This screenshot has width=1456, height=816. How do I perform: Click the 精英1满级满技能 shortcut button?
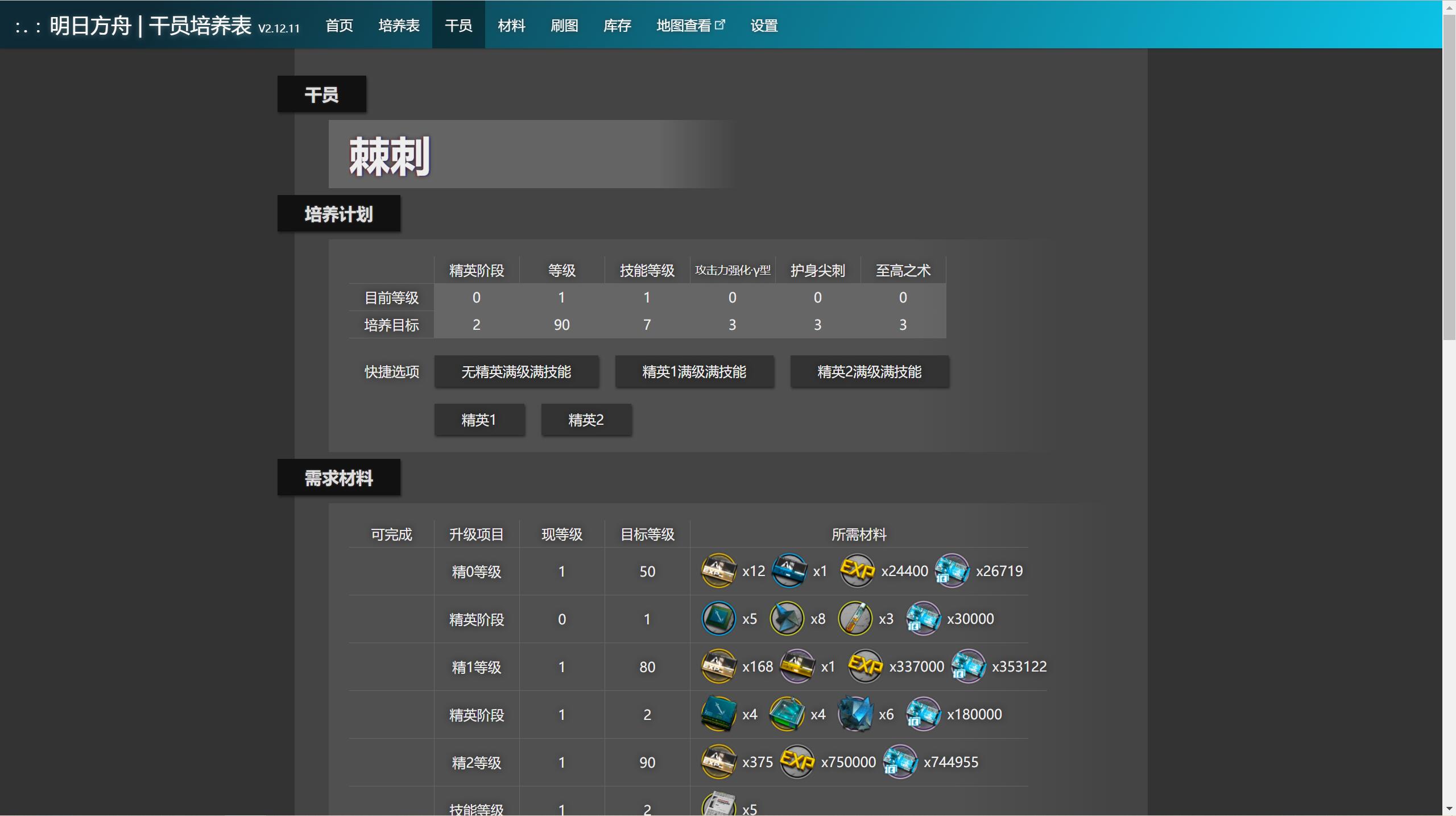694,372
